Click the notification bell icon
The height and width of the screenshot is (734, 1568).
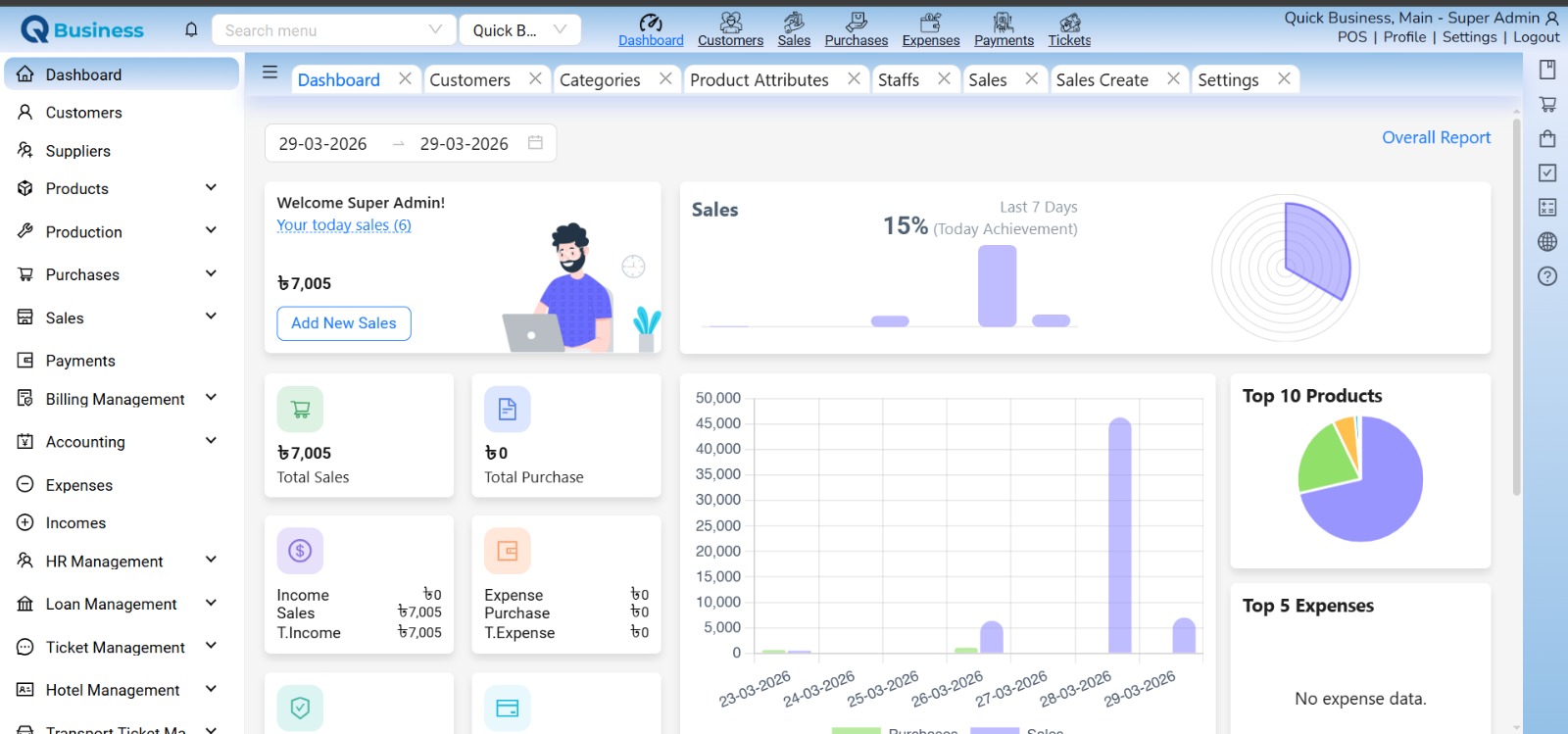[191, 30]
